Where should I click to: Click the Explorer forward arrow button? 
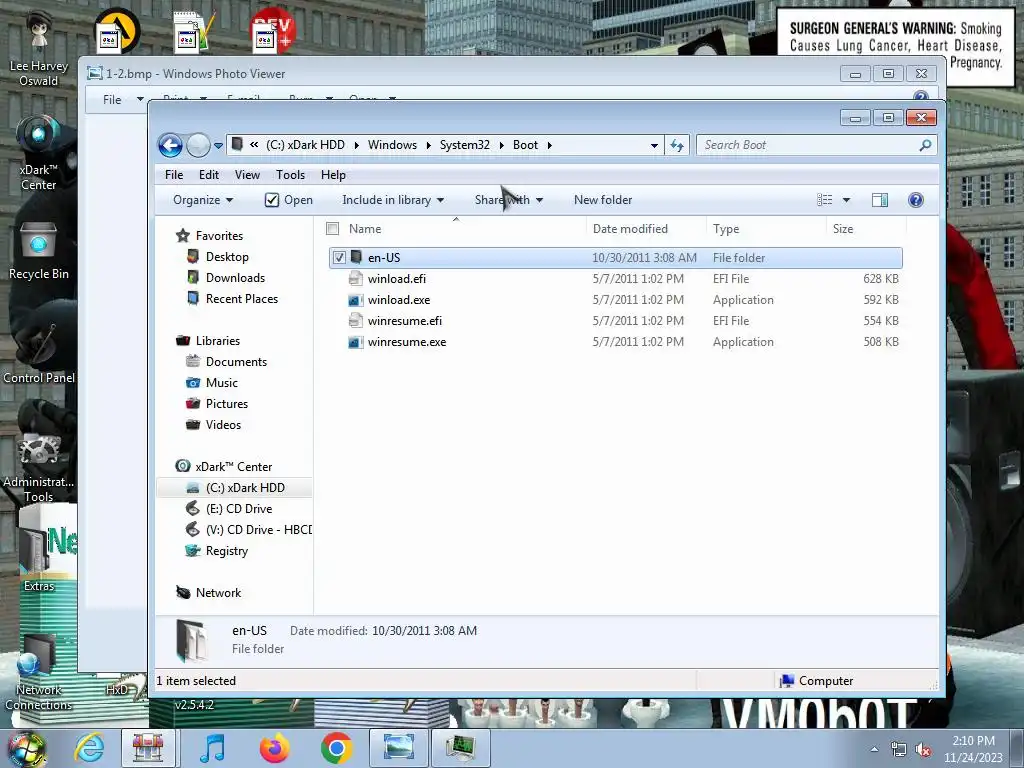click(x=198, y=145)
